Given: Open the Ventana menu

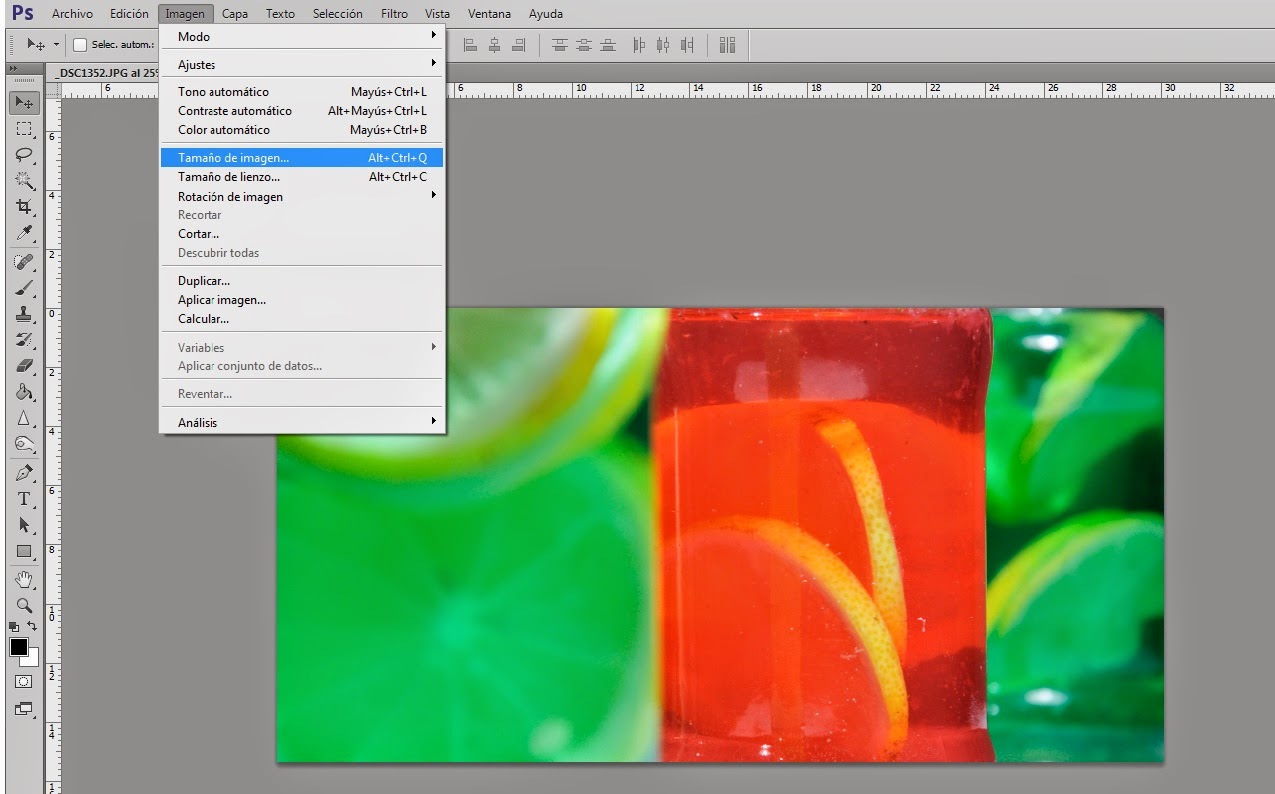Looking at the screenshot, I should [x=490, y=14].
